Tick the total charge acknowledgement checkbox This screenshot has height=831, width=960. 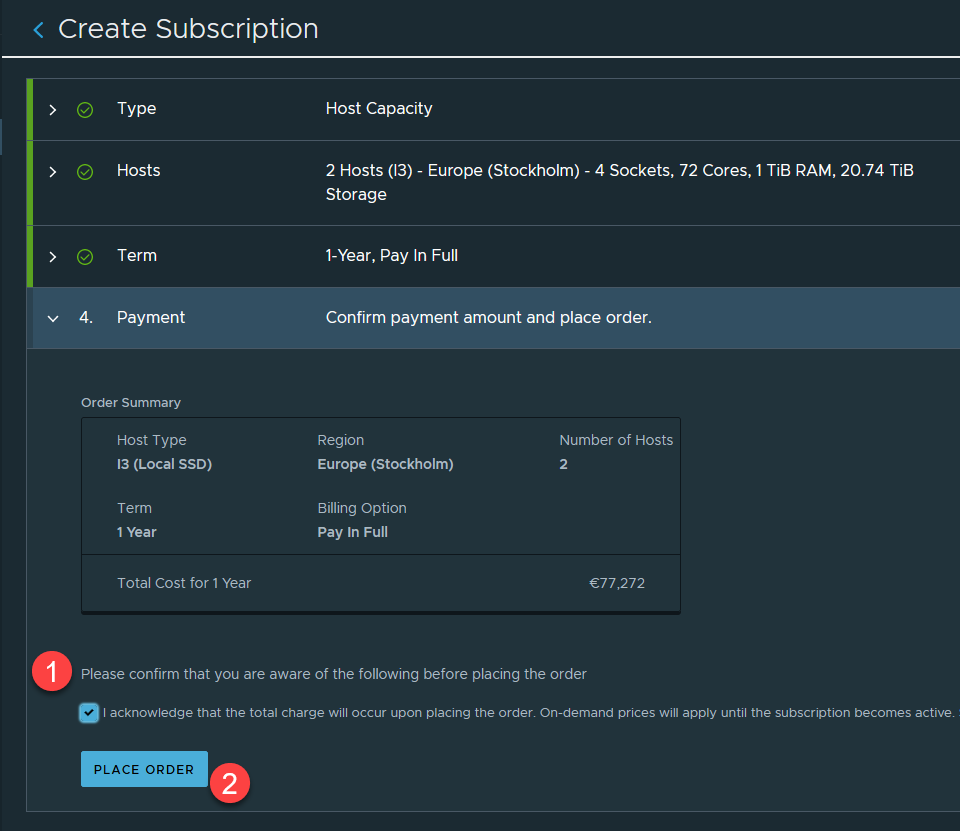click(x=90, y=713)
